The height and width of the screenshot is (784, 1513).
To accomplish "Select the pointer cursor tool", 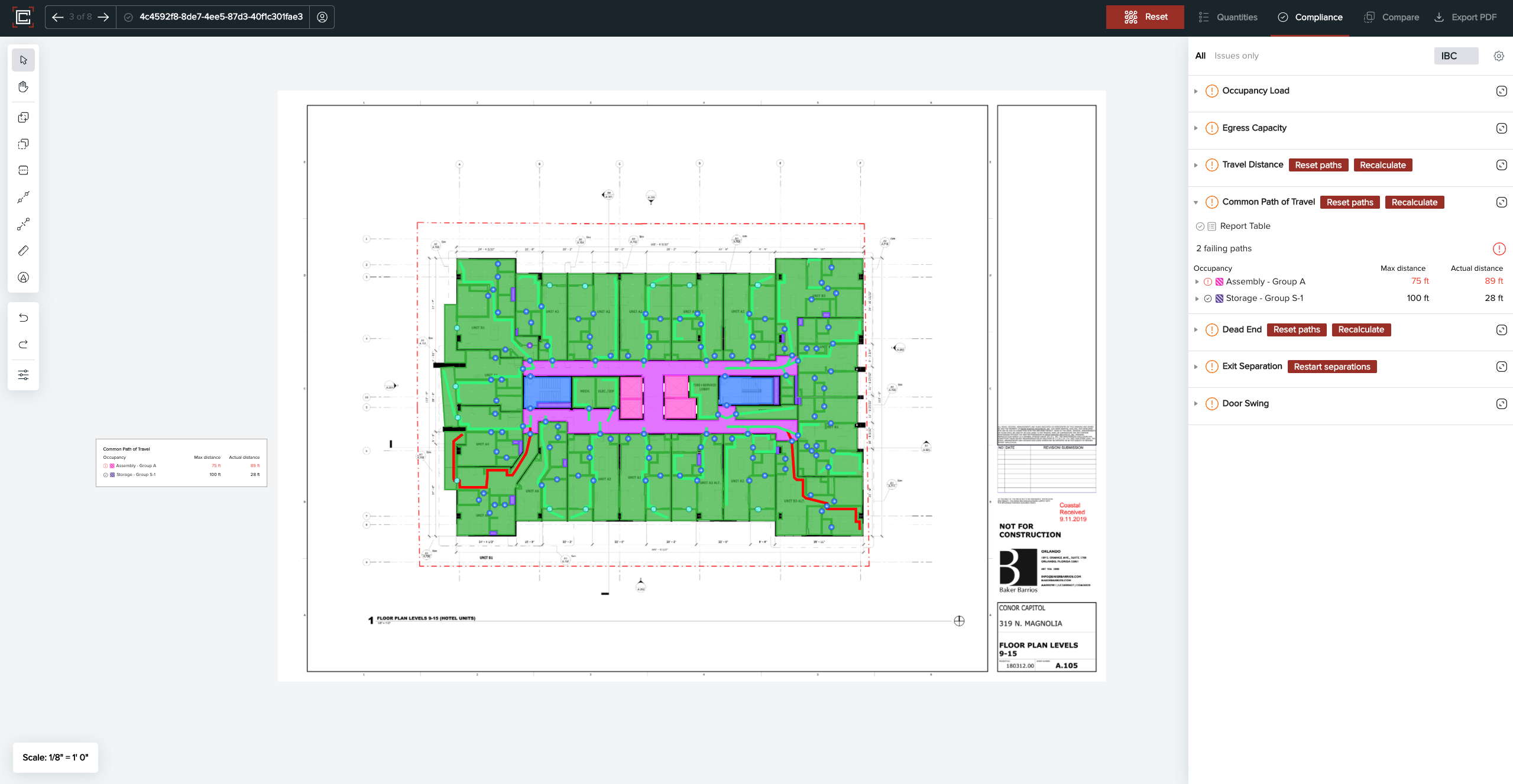I will [23, 60].
